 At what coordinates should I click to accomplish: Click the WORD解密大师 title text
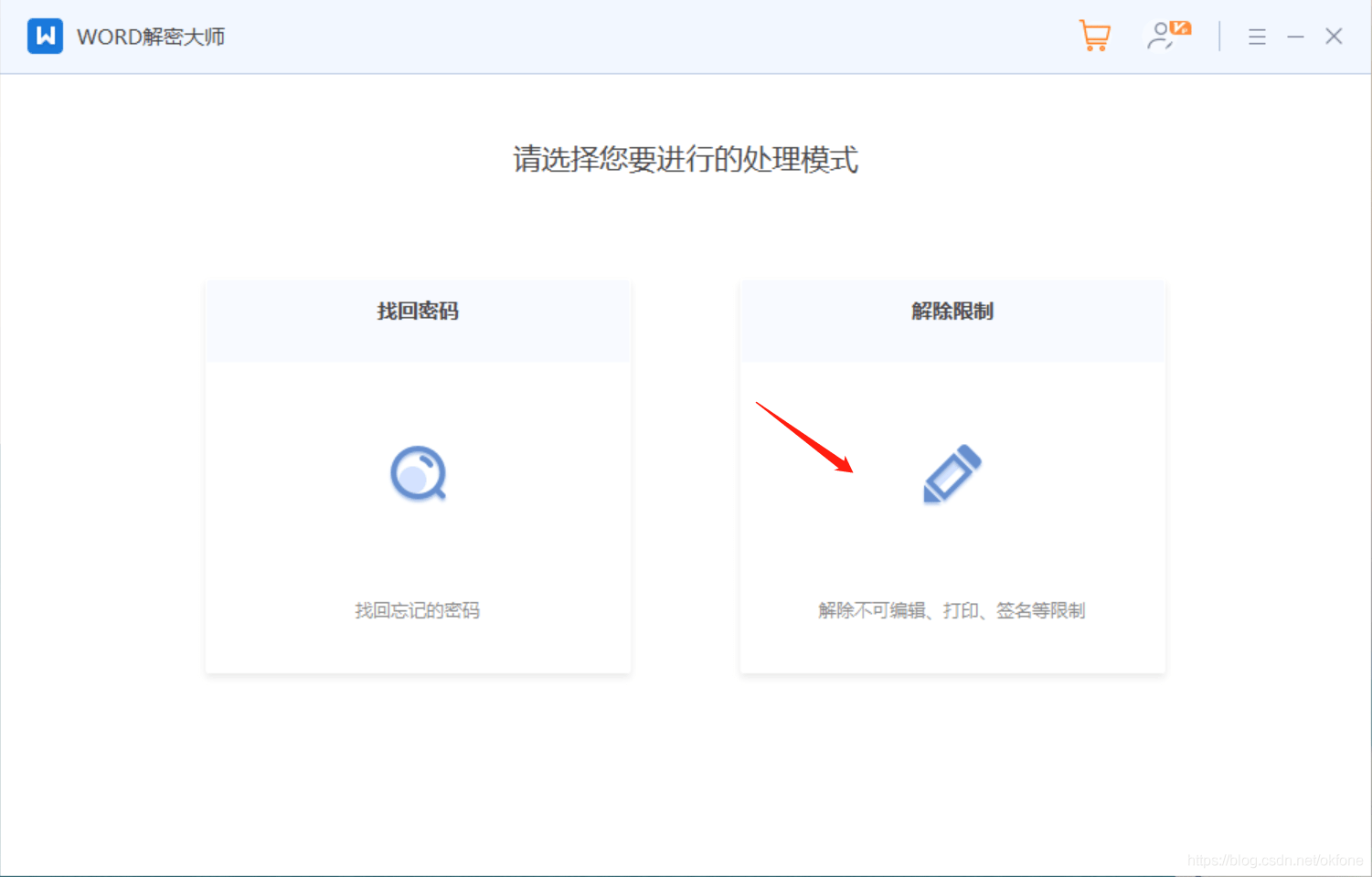coord(151,37)
